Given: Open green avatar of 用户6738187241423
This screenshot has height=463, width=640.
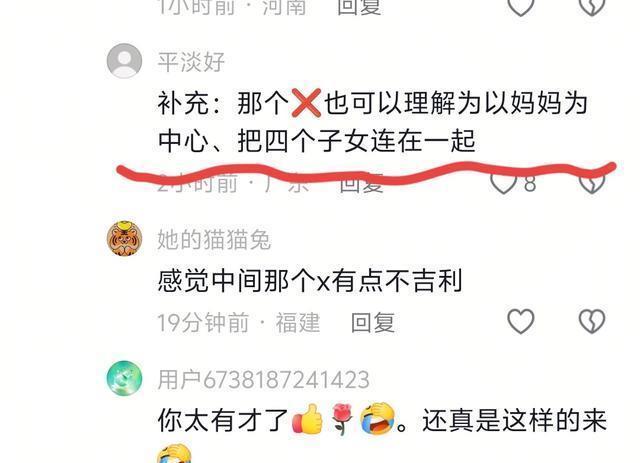Looking at the screenshot, I should (x=124, y=378).
